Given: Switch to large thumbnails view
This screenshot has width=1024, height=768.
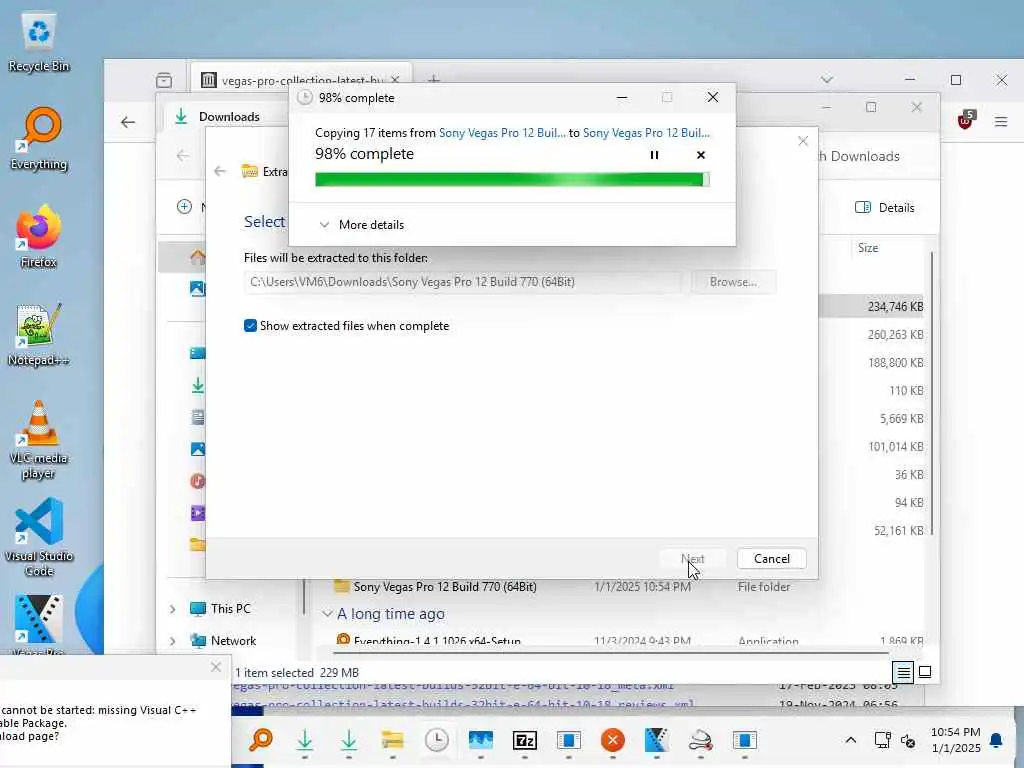Looking at the screenshot, I should [925, 672].
